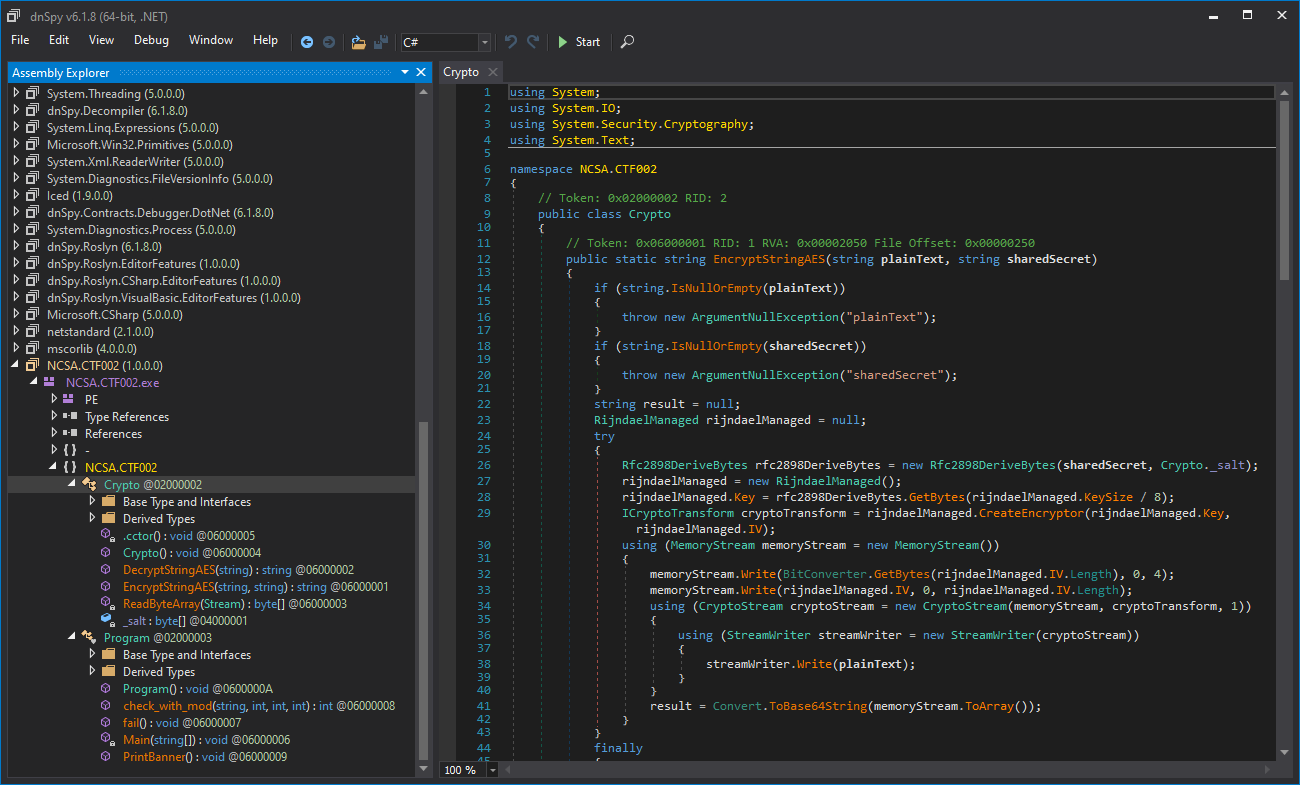This screenshot has width=1300, height=785.
Task: Close the Crypto tab
Action: pyautogui.click(x=493, y=72)
